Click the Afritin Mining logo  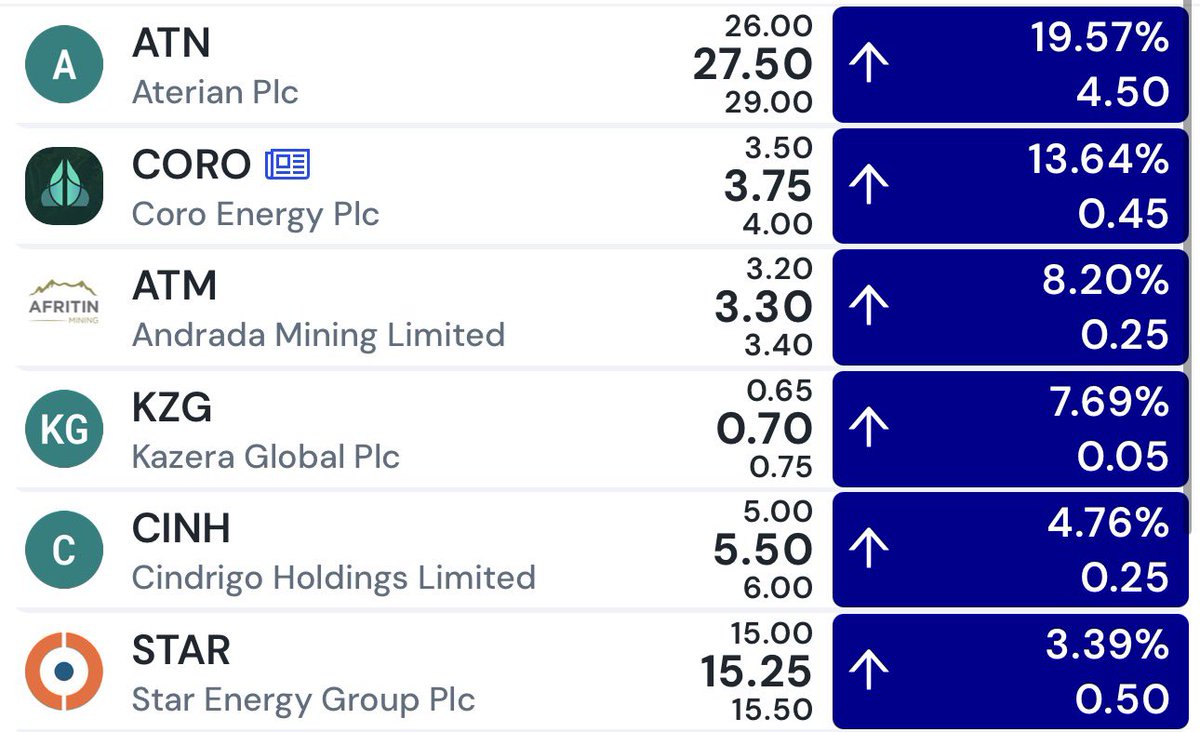click(x=64, y=307)
